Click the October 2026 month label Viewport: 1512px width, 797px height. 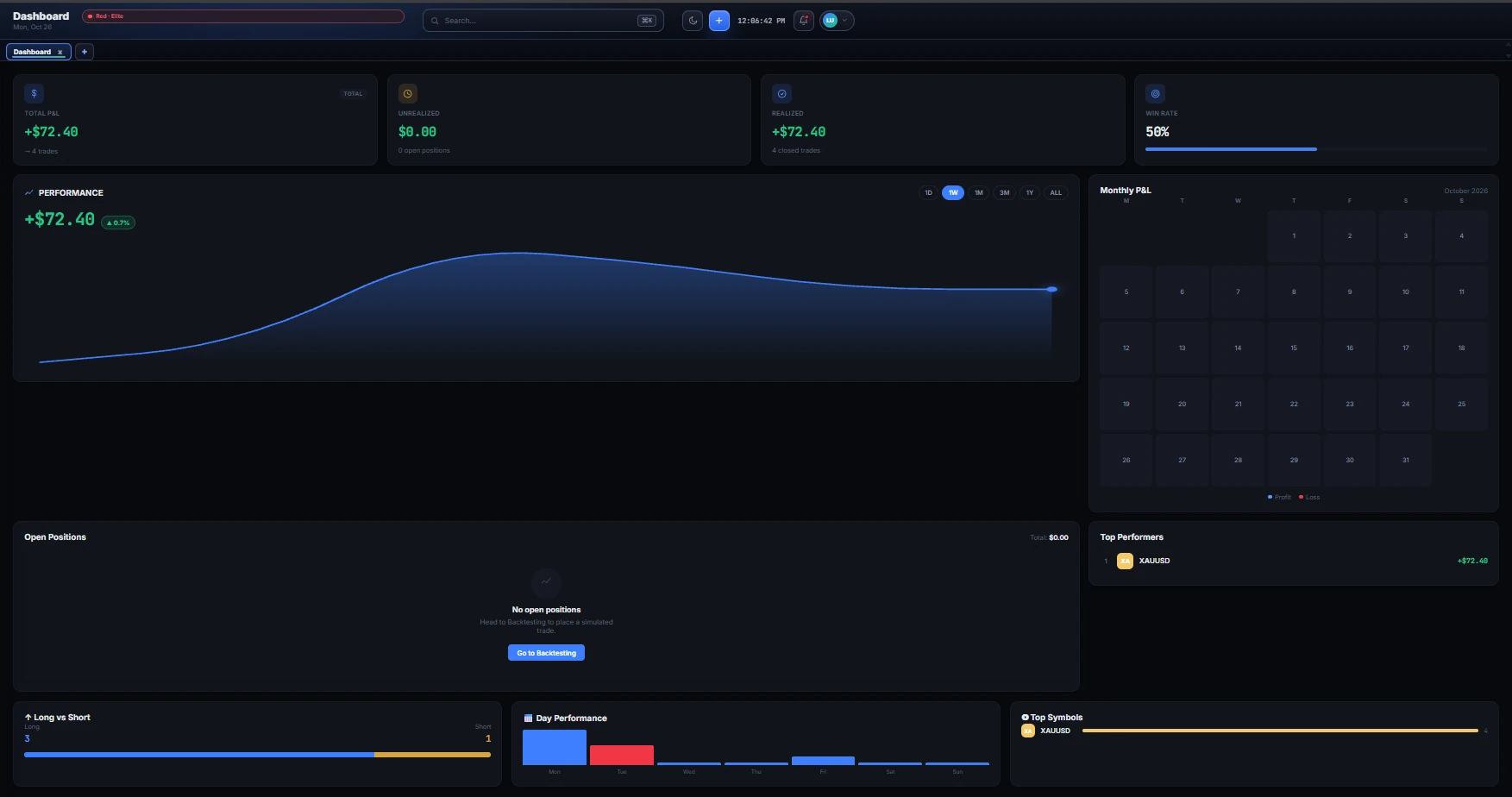click(x=1466, y=191)
